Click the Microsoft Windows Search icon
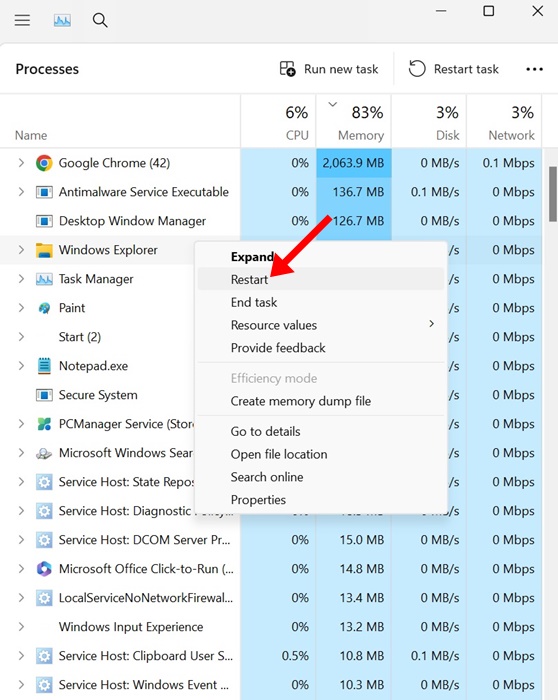This screenshot has width=558, height=700. pos(44,453)
